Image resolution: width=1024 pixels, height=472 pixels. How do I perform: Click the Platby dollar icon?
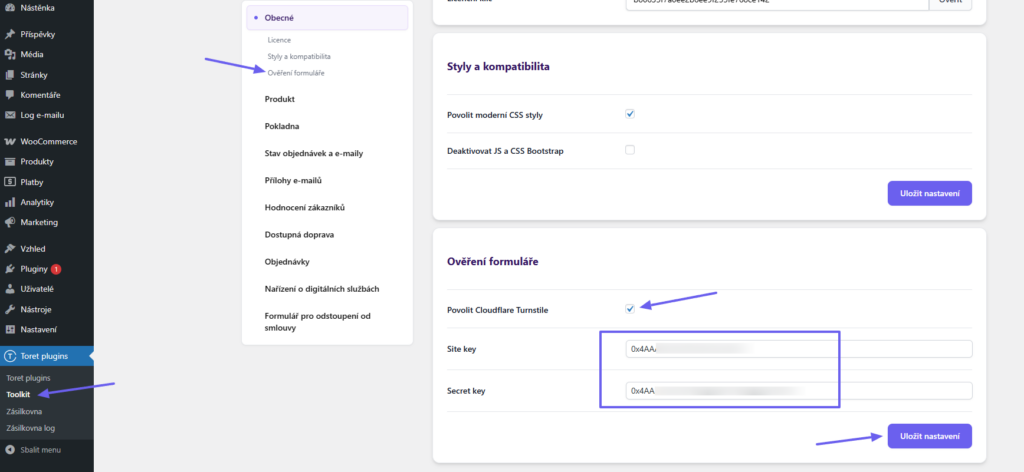tap(10, 181)
